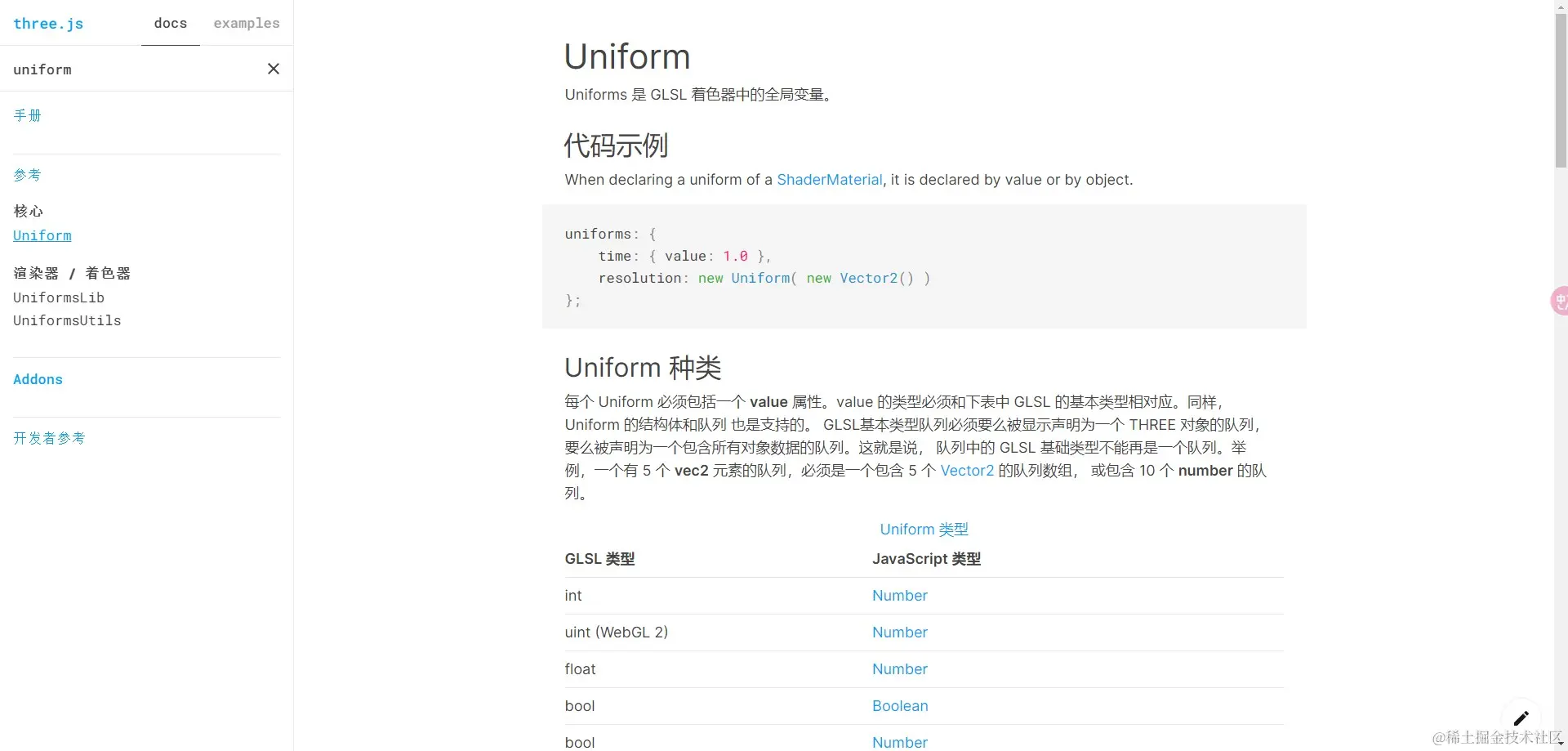Open the 手册 section

pos(28,115)
